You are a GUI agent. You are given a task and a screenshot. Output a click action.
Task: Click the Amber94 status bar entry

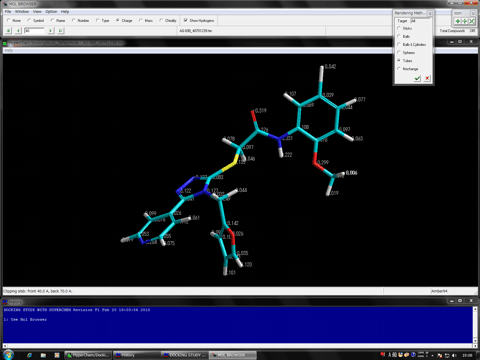(439, 291)
